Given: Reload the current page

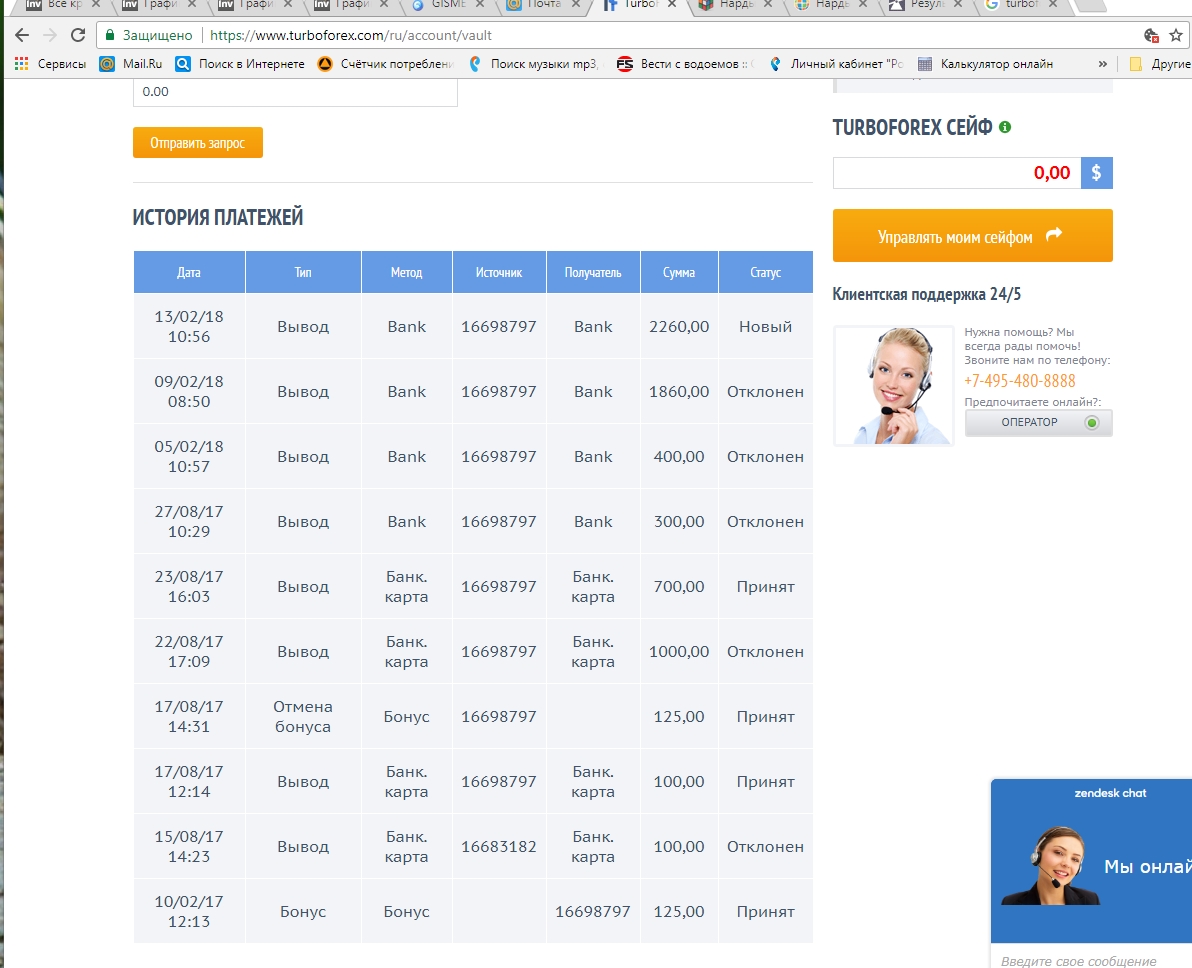Looking at the screenshot, I should tap(78, 35).
